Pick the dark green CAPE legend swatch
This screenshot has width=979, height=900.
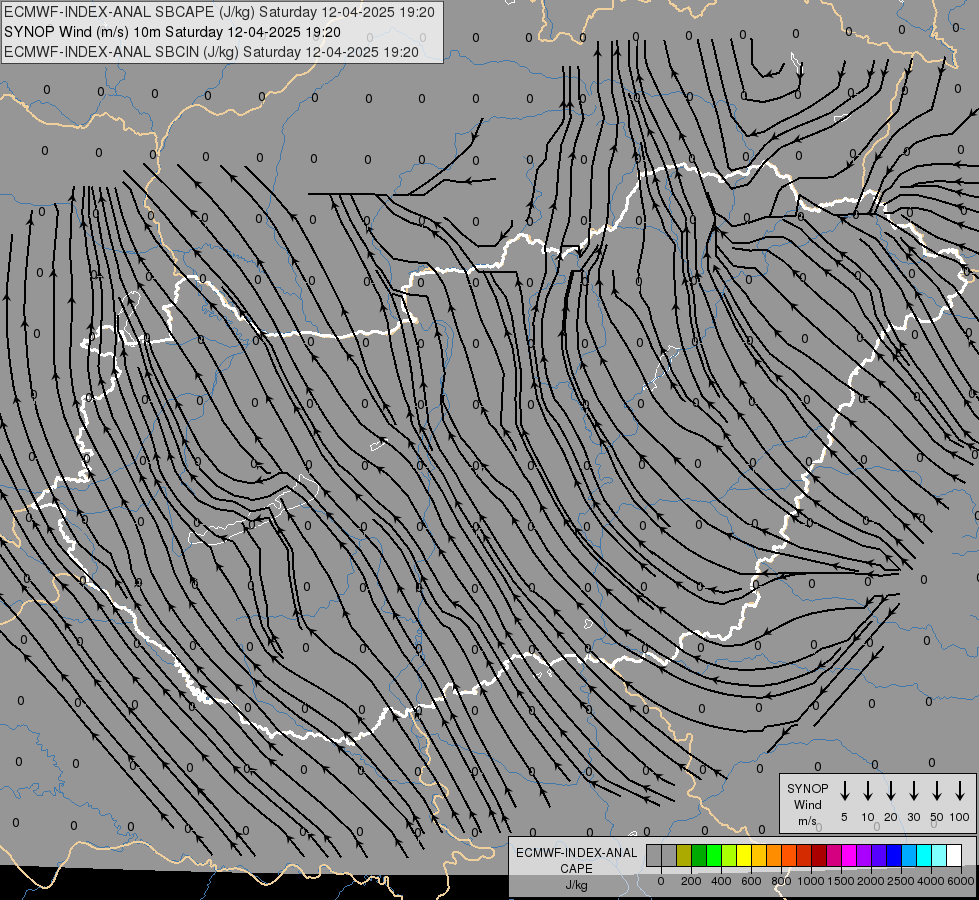click(x=699, y=855)
